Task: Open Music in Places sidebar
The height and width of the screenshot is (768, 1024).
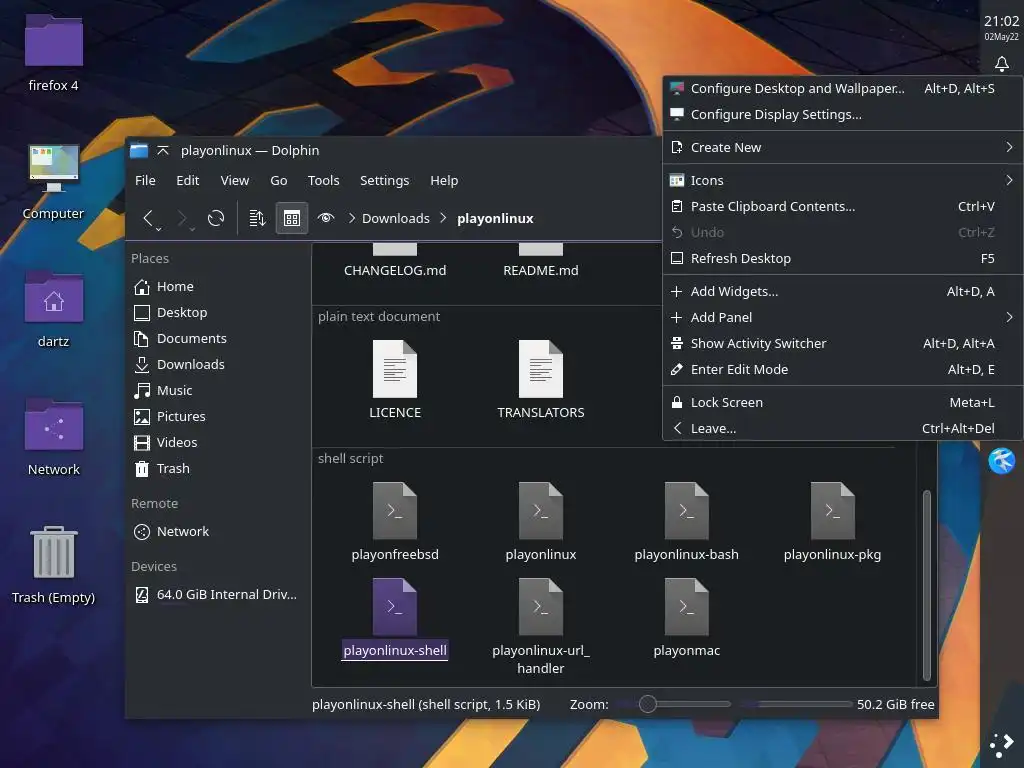Action: click(218, 391)
